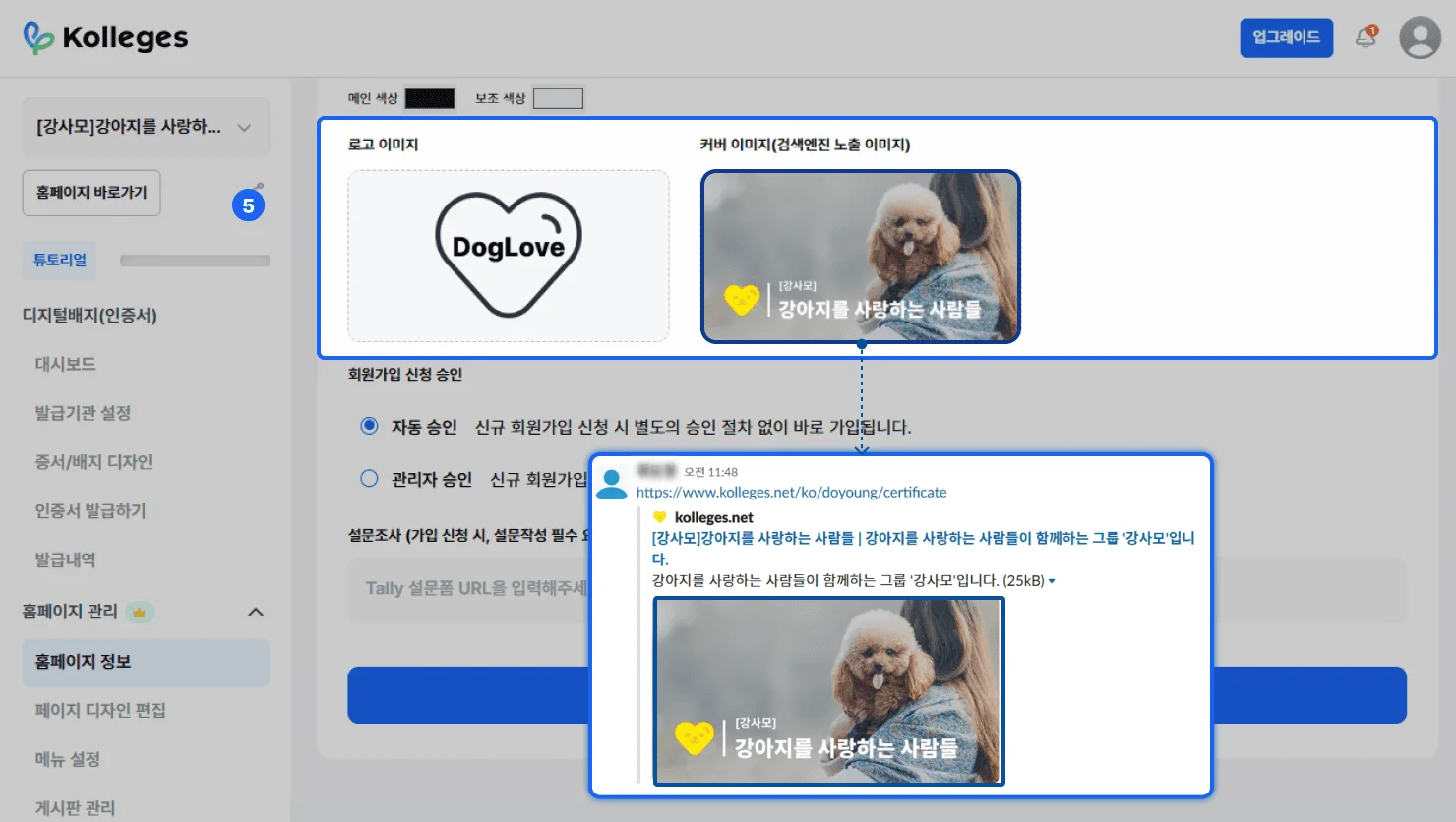
Task: Click the 업그레이드 button
Action: 1286,37
